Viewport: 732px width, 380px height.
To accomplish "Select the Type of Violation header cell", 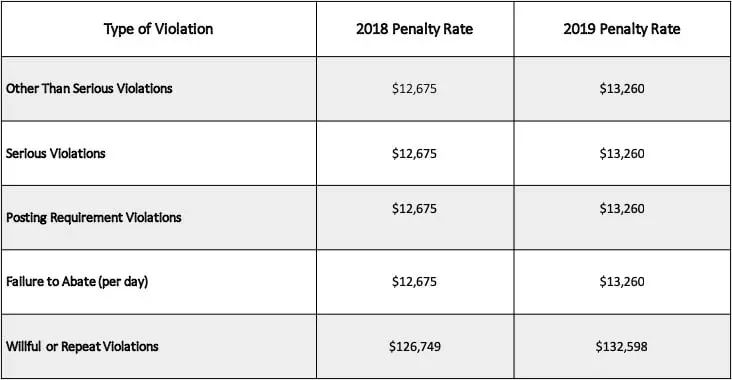I will pyautogui.click(x=159, y=29).
